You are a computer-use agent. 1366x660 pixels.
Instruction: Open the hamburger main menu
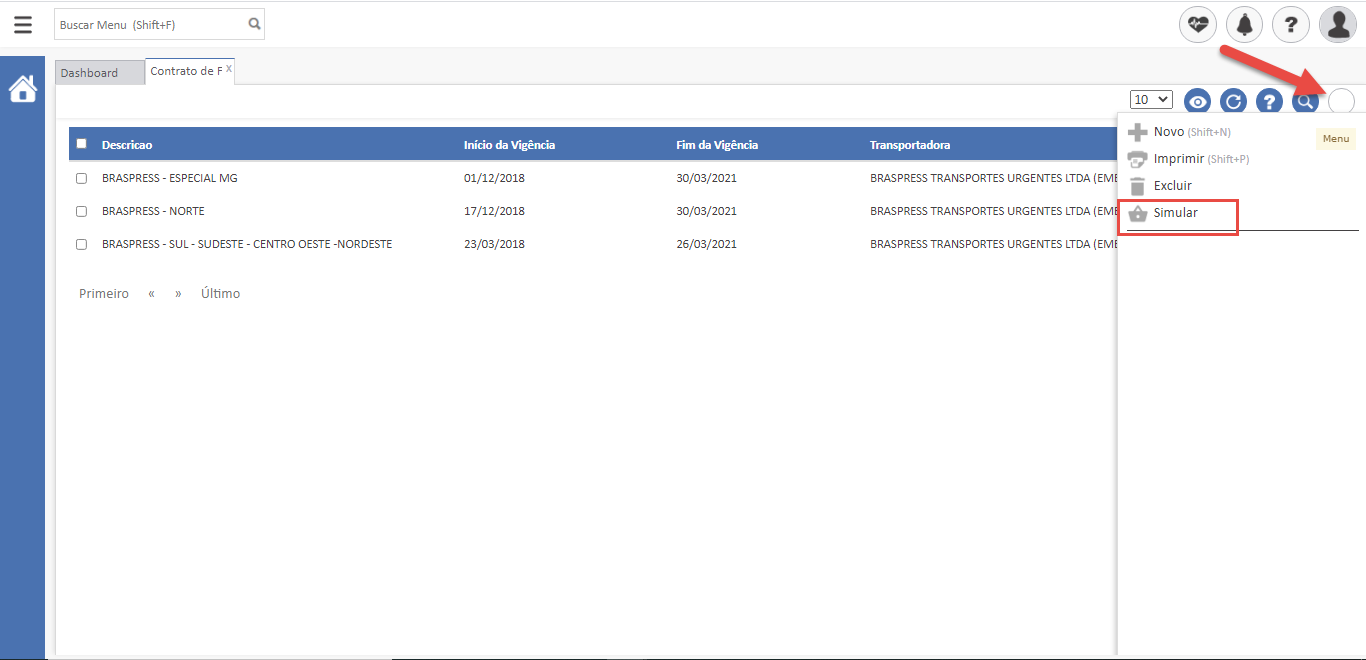23,25
